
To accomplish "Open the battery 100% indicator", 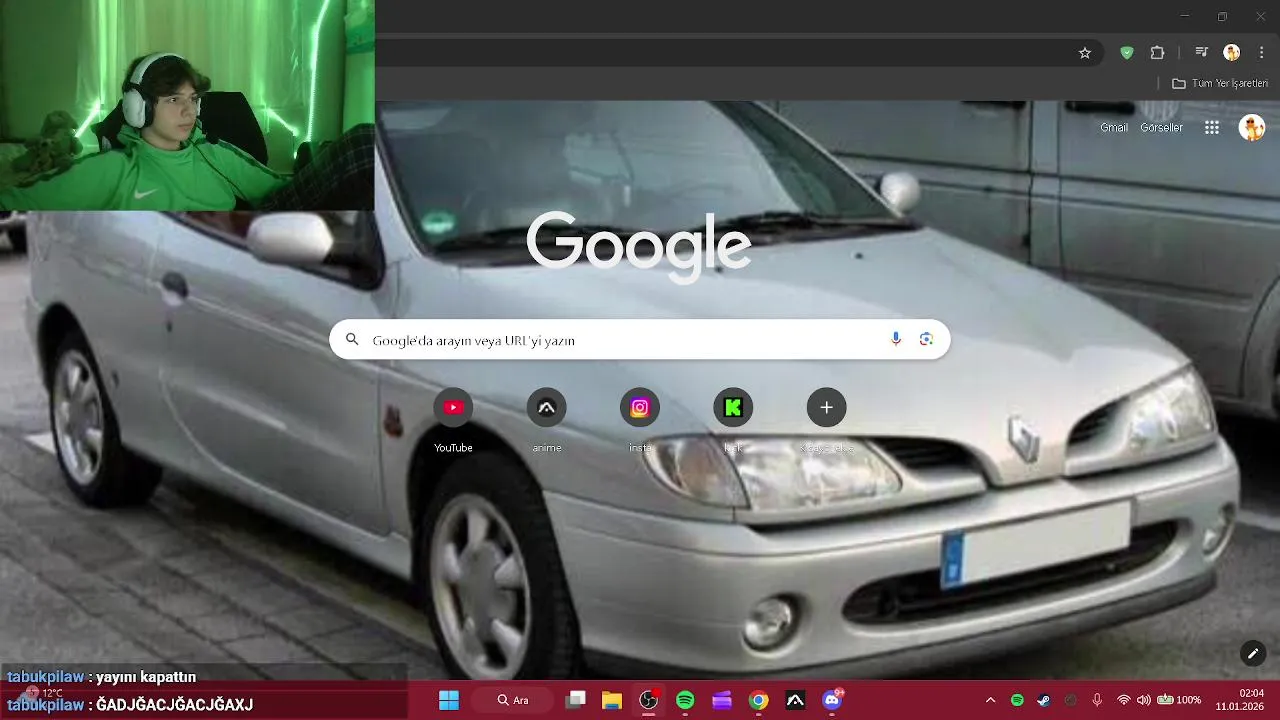I will pos(1179,700).
